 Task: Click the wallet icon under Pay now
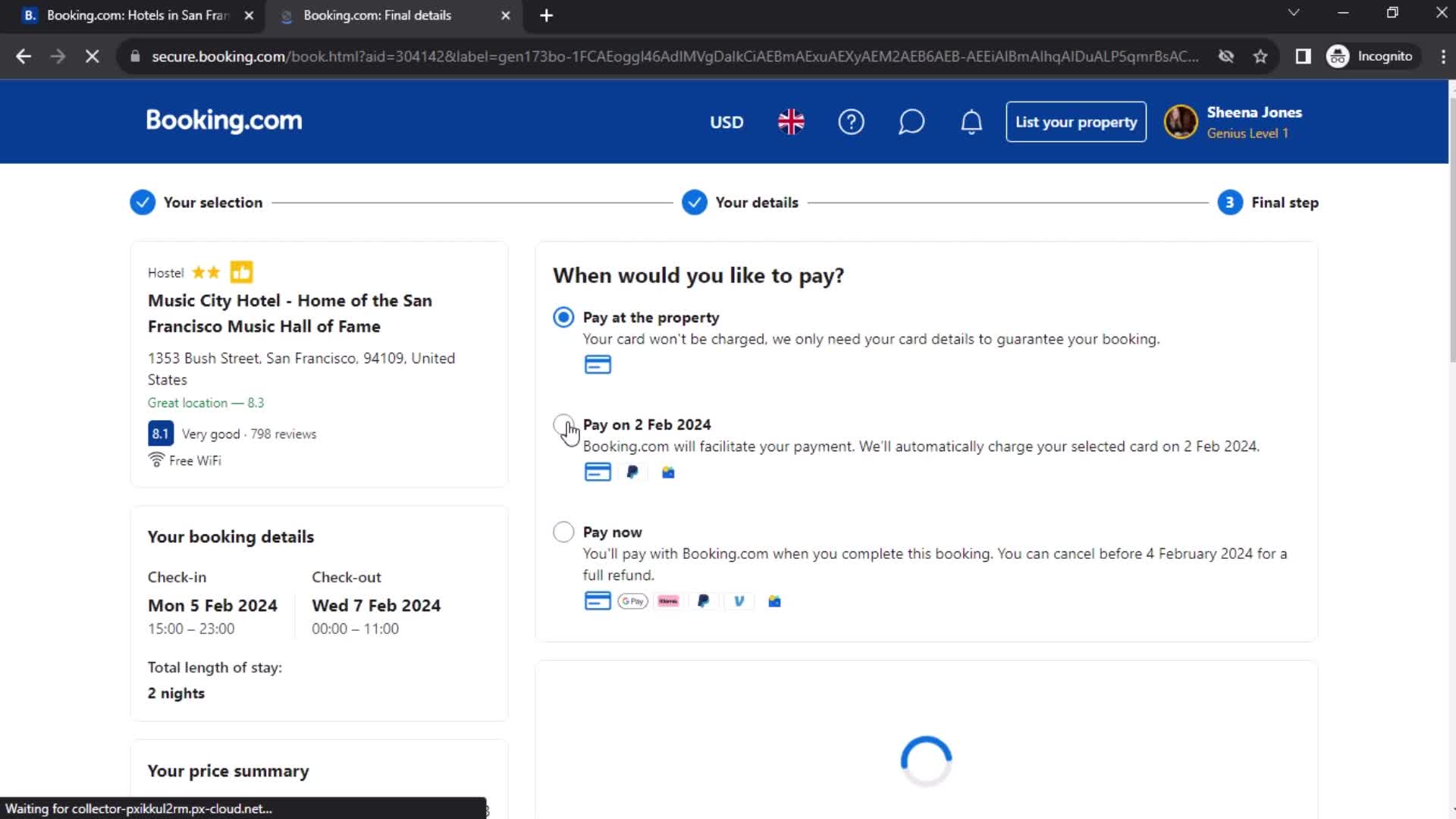coord(774,601)
